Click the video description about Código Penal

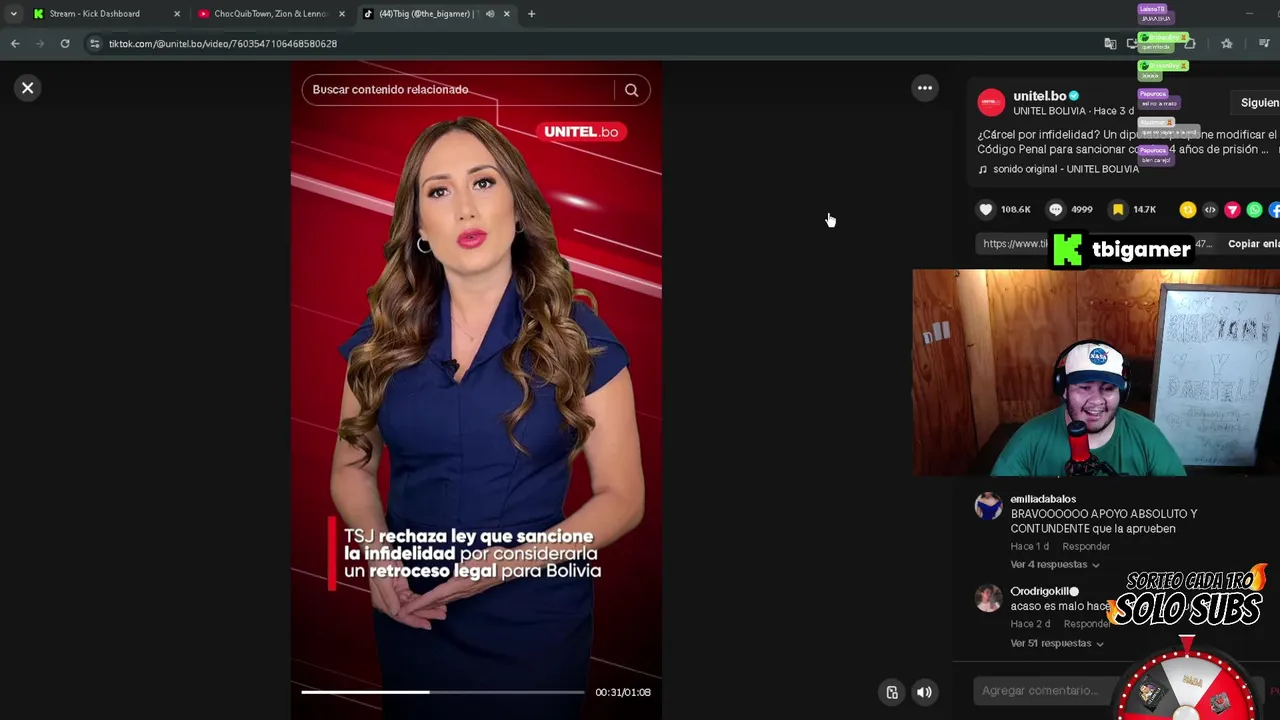click(1127, 142)
